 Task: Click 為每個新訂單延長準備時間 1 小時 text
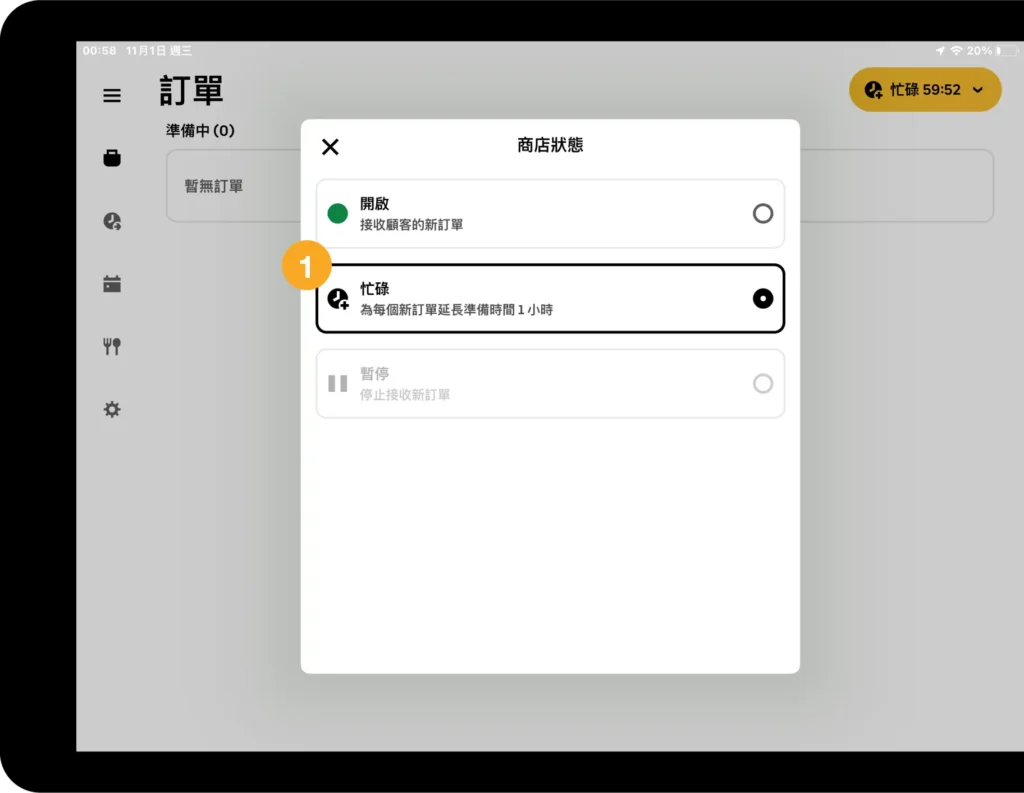coord(456,310)
